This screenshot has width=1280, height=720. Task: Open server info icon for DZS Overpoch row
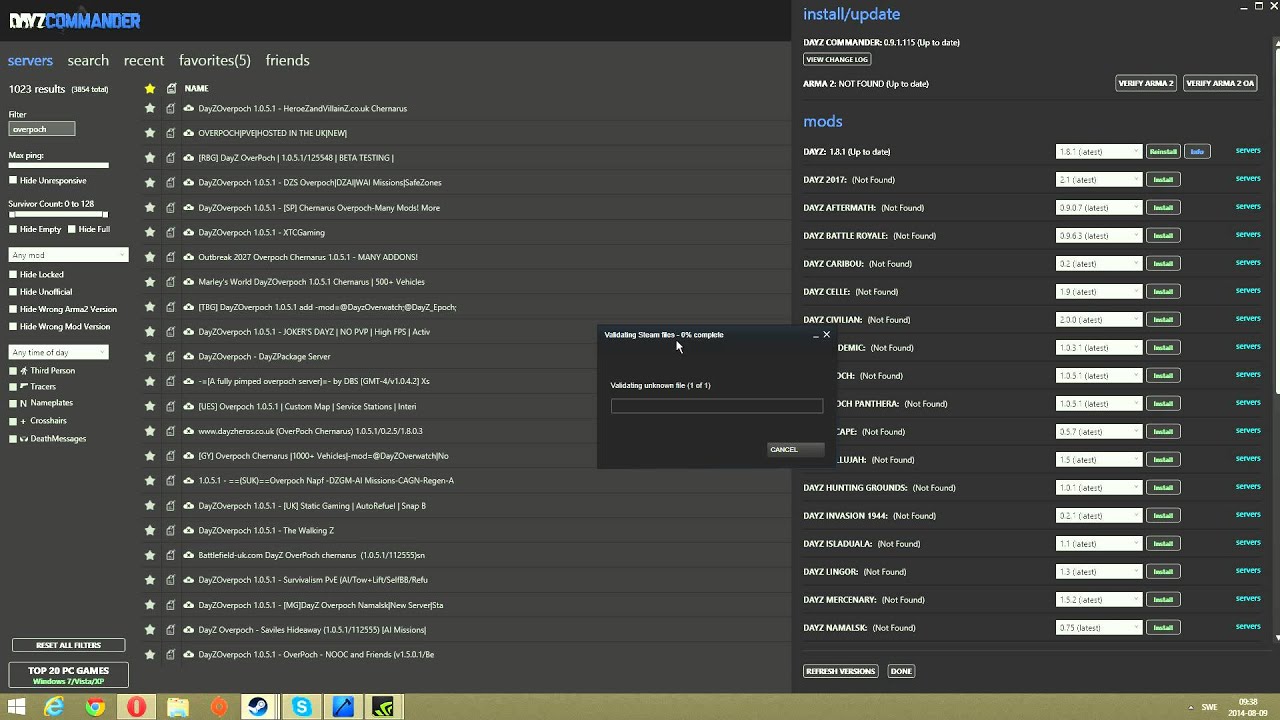[x=171, y=183]
